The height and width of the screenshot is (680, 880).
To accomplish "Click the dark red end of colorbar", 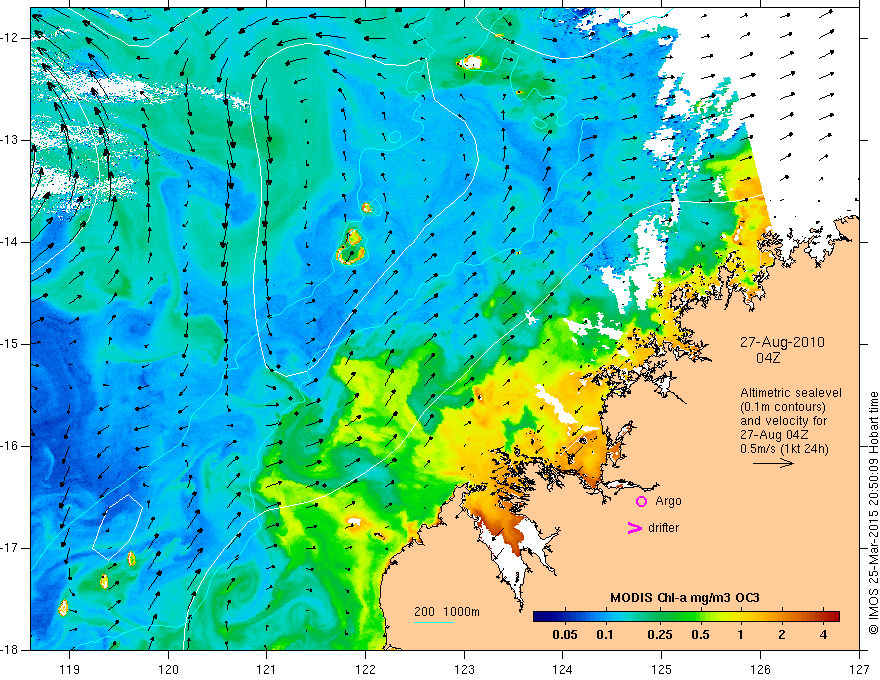I will pos(833,617).
